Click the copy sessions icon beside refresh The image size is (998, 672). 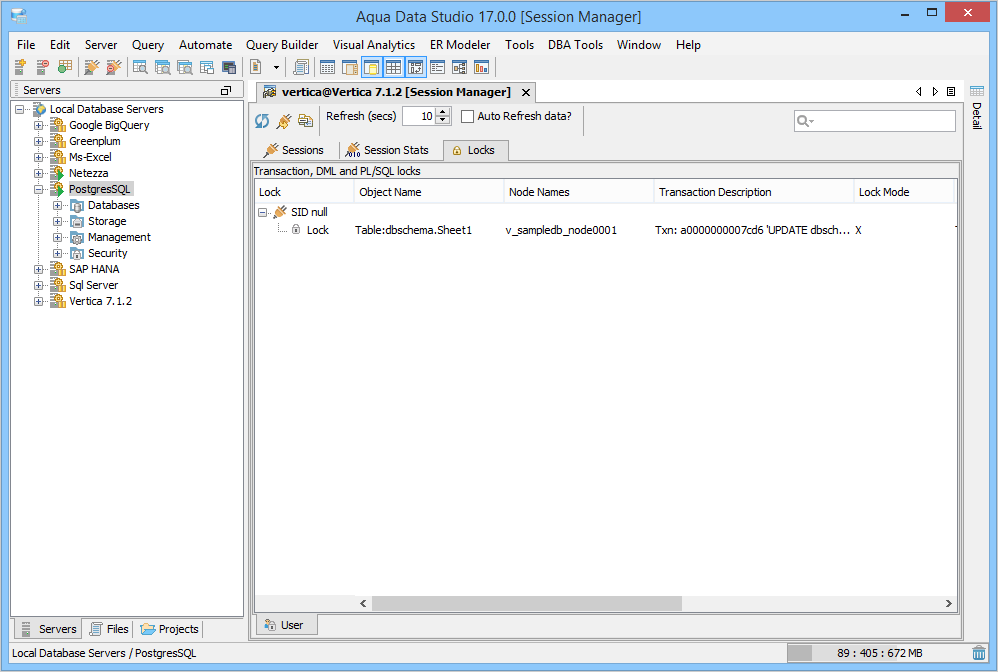tap(306, 120)
